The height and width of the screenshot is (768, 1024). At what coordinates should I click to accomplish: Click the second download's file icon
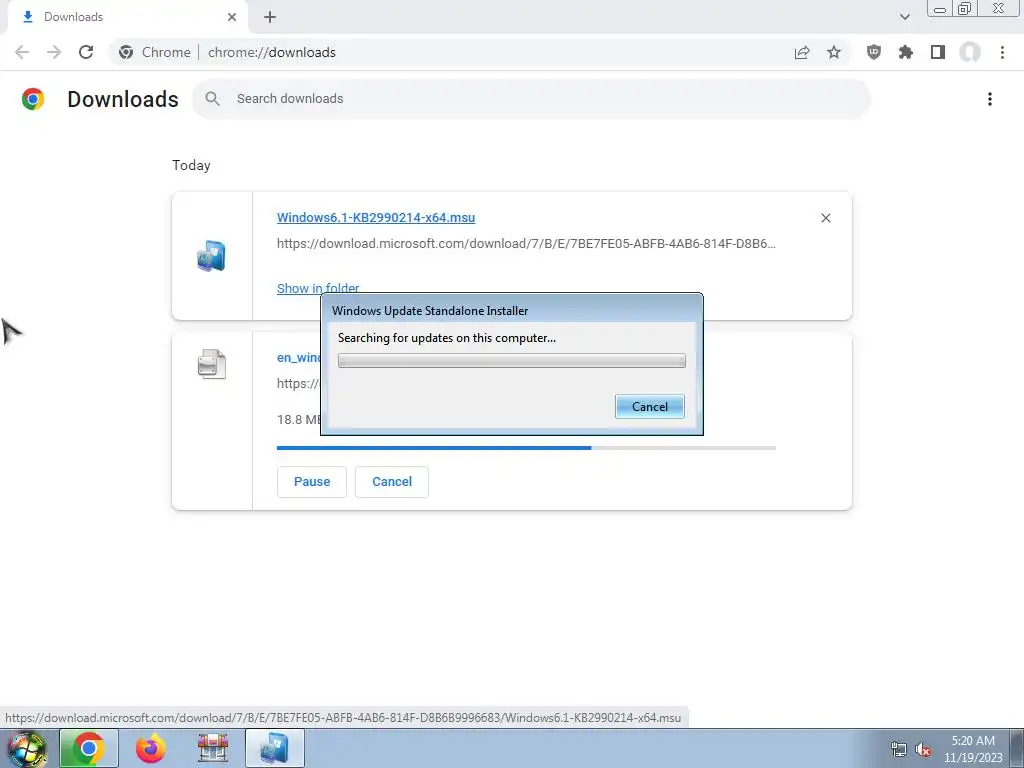[x=212, y=364]
